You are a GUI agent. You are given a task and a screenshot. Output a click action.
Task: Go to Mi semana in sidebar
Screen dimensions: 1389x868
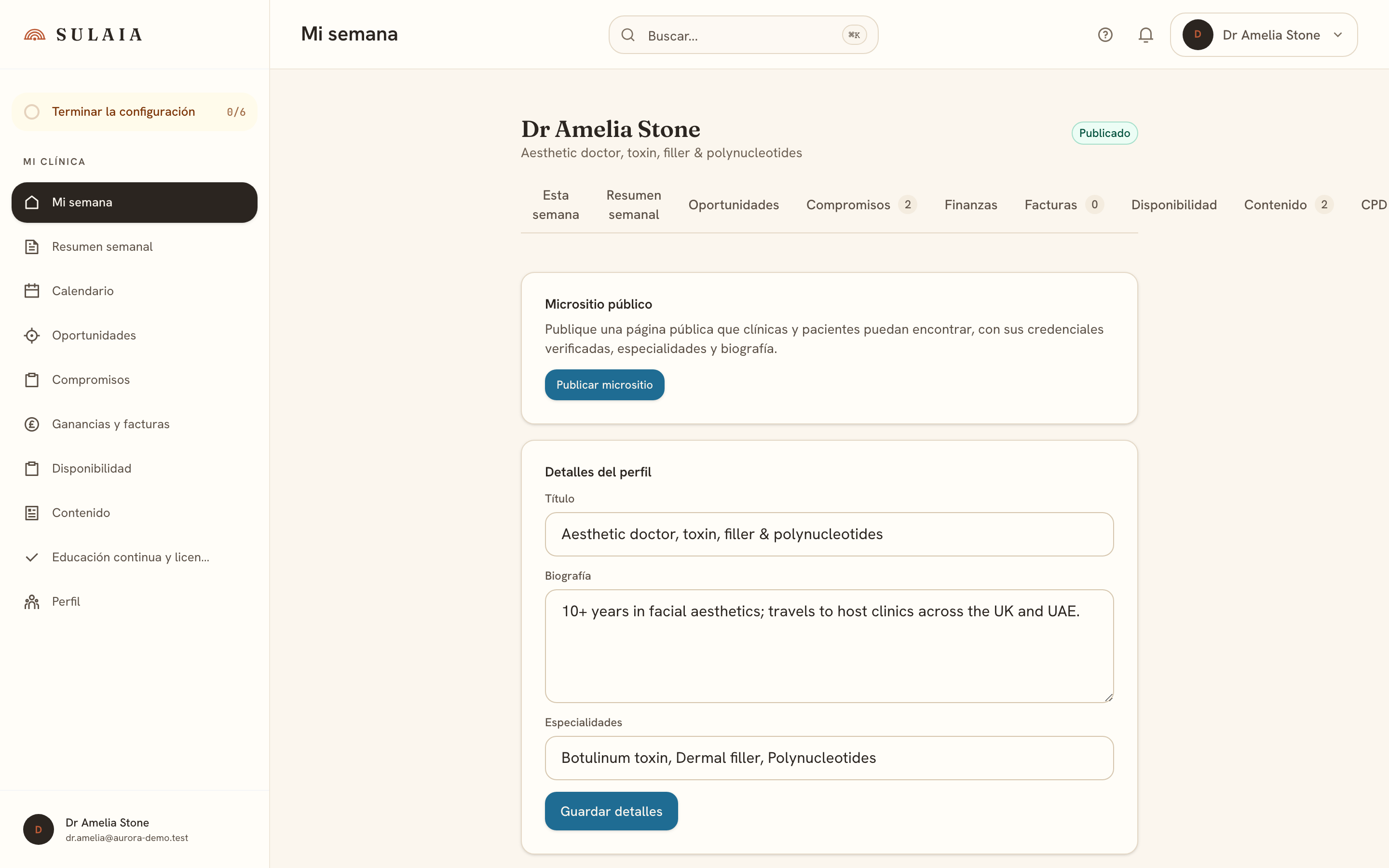click(134, 202)
